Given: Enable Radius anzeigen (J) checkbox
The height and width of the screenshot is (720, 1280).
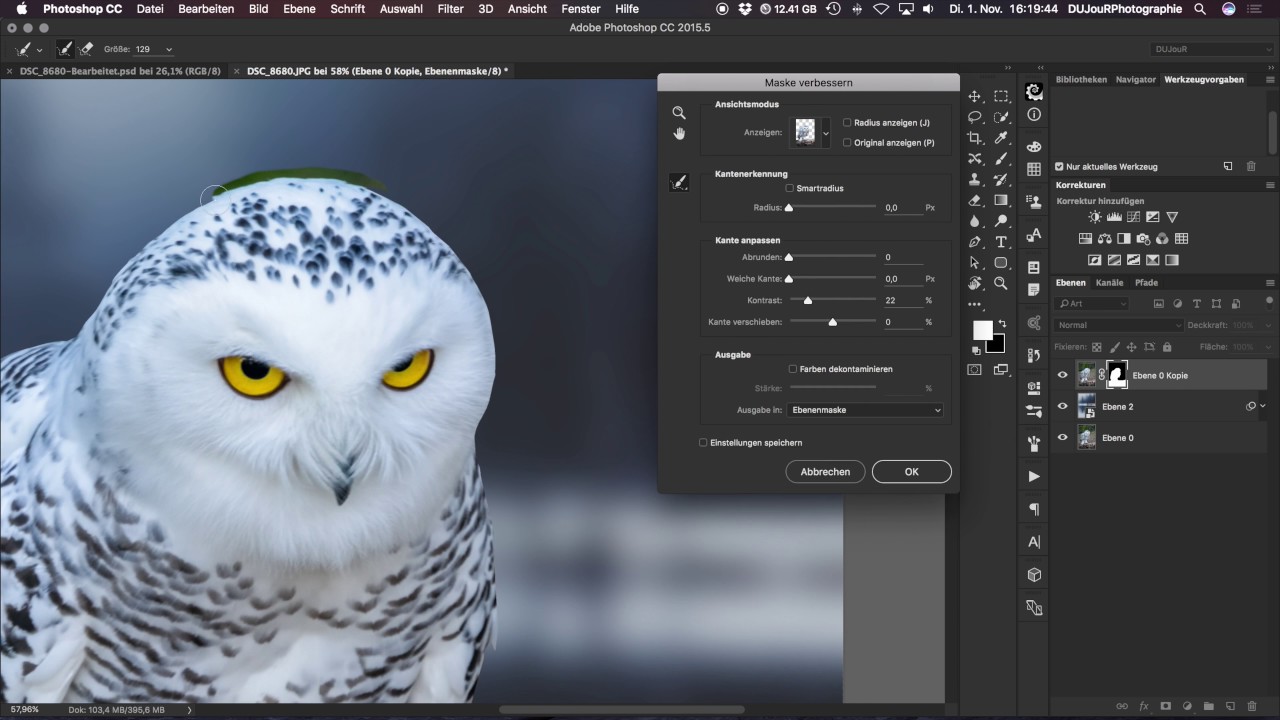Looking at the screenshot, I should (847, 123).
